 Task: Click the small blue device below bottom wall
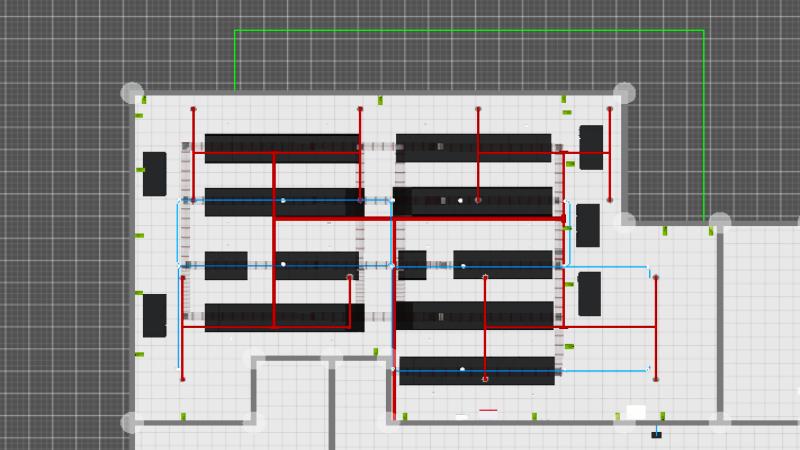[x=656, y=434]
